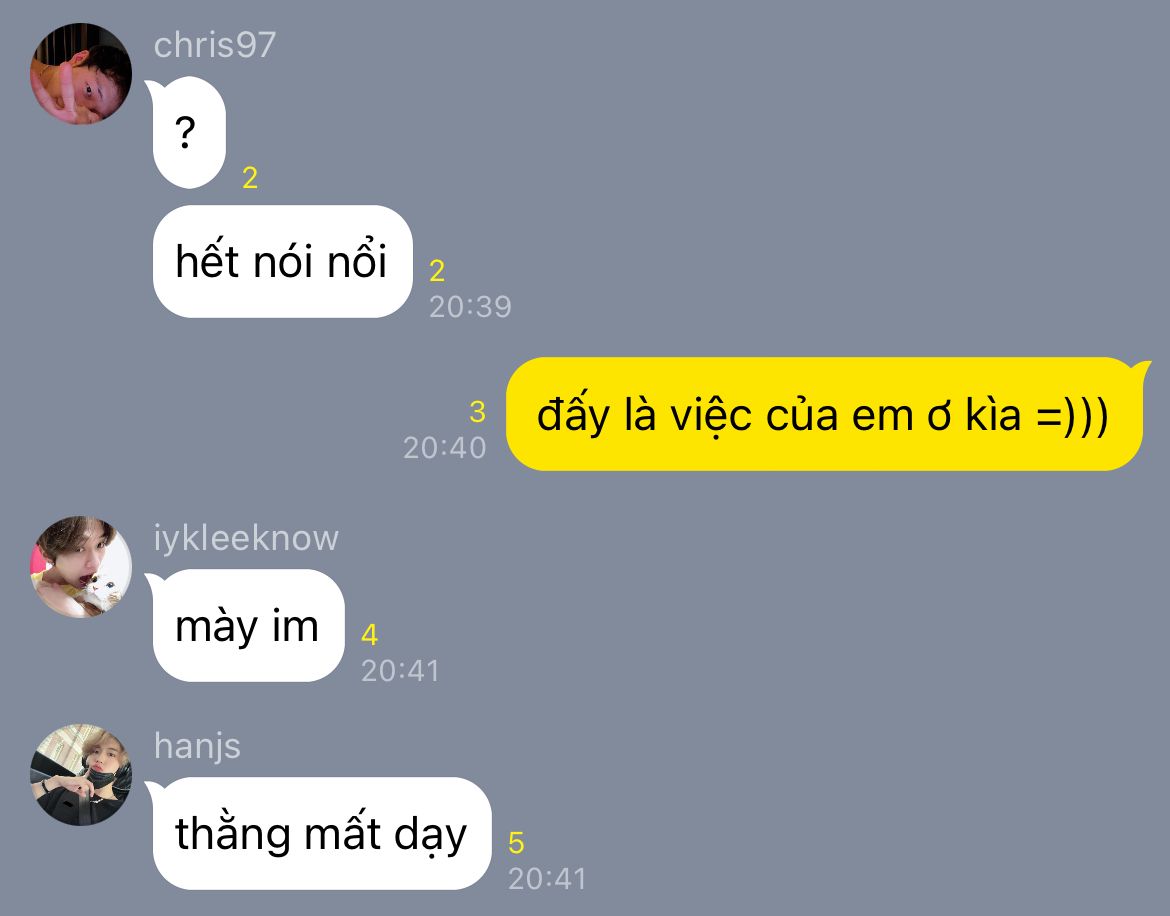The width and height of the screenshot is (1170, 916).
Task: Click the 20:39 timestamp
Action: [470, 307]
